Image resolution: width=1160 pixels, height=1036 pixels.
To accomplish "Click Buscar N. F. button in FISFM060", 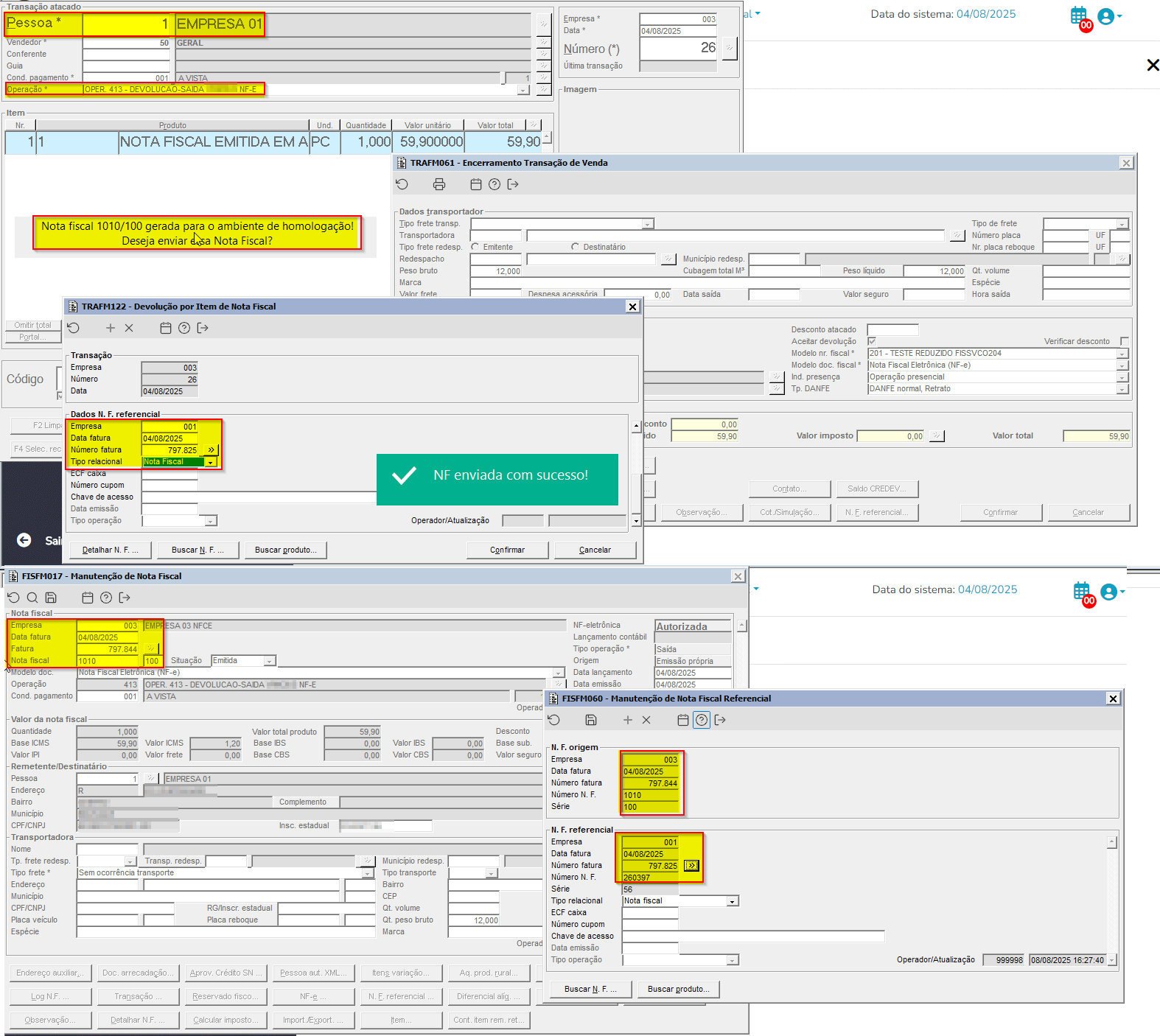I will click(591, 989).
